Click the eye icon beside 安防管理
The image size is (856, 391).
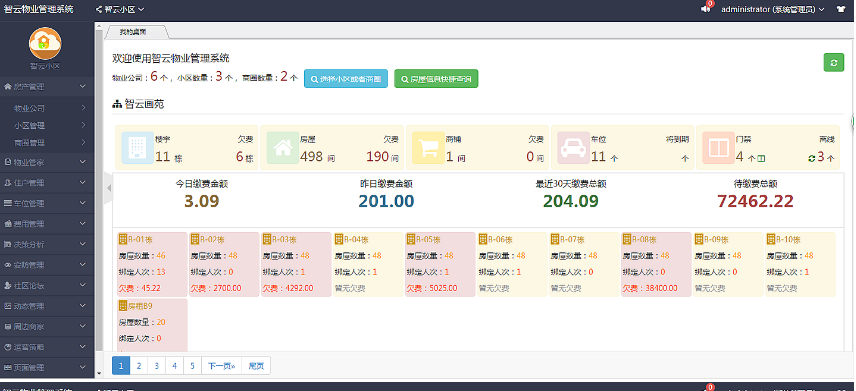click(x=8, y=265)
